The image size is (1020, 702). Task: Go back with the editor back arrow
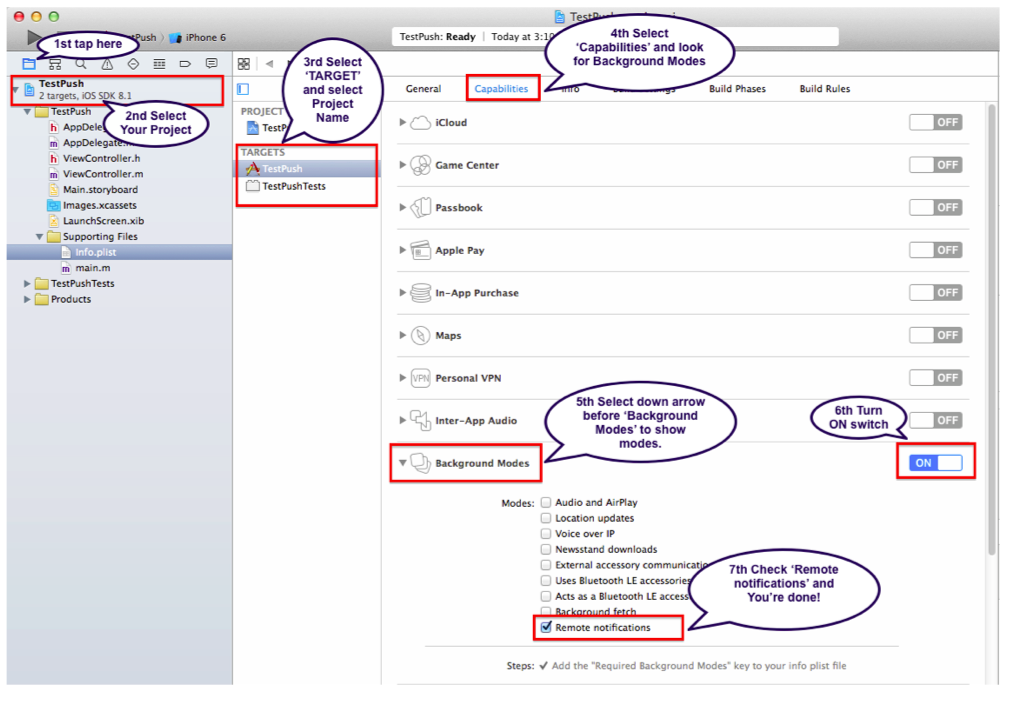[269, 64]
